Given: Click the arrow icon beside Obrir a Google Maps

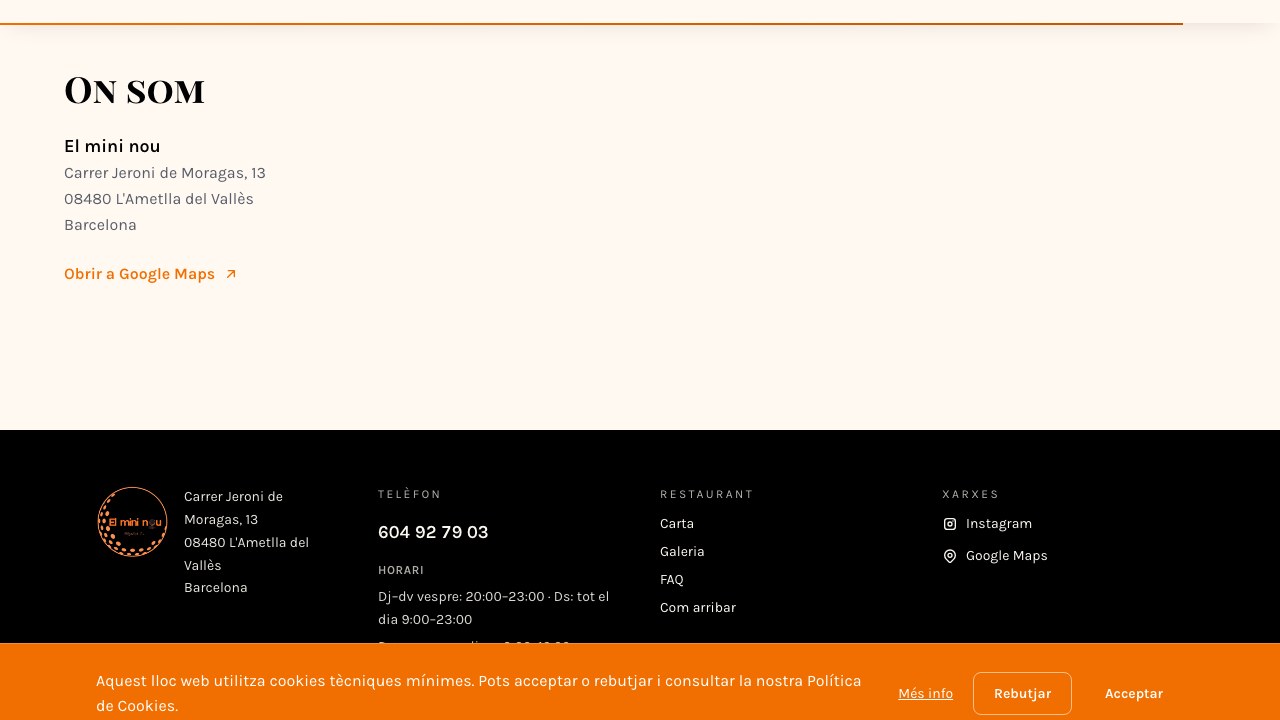Looking at the screenshot, I should tap(231, 274).
